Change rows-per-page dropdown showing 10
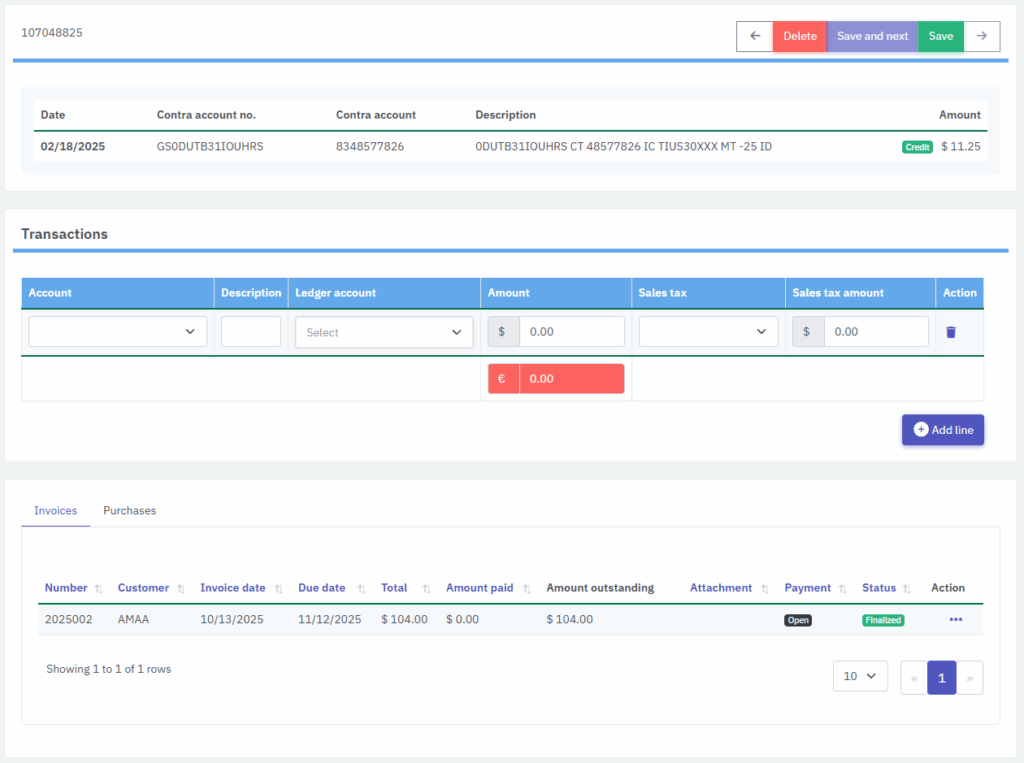Viewport: 1024px width, 763px height. tap(860, 677)
